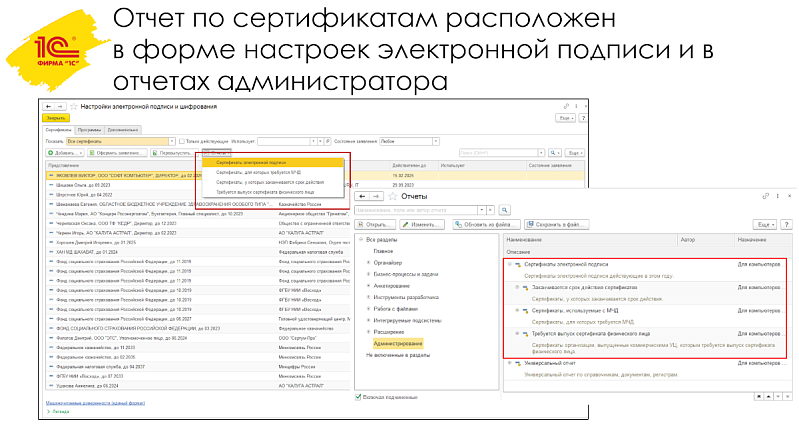Star the Настройки электронной подписи и шифрования form
Screen dimensions: 799x425
click(73, 107)
